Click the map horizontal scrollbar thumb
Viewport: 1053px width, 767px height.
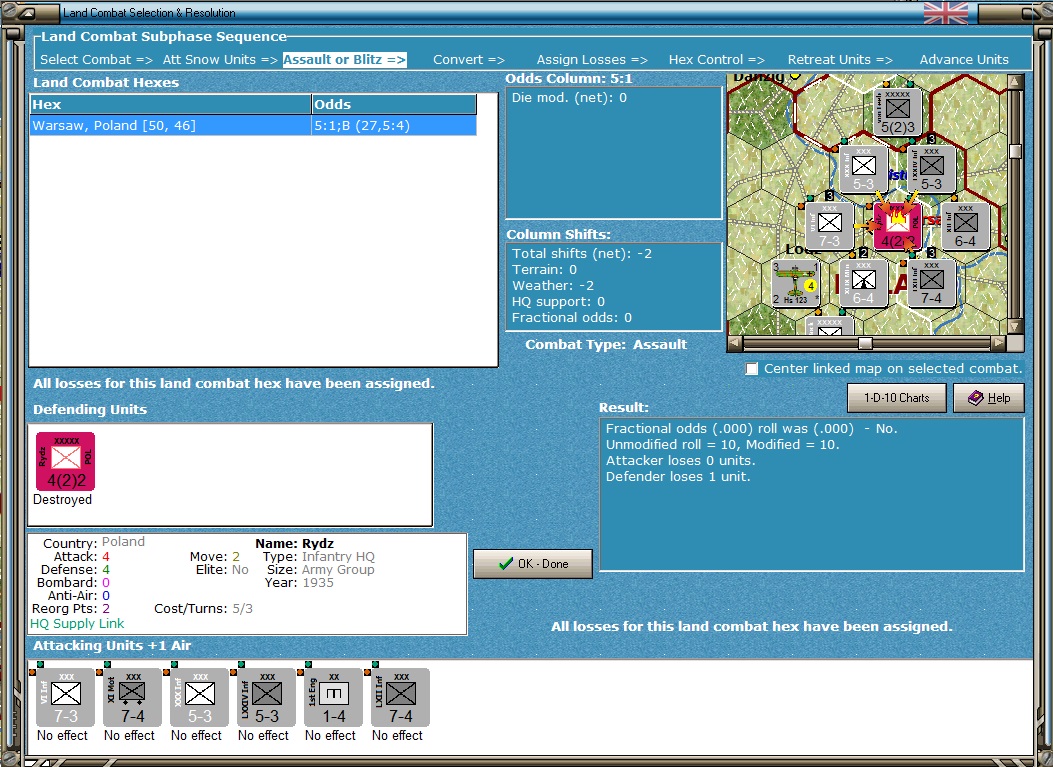(x=866, y=343)
